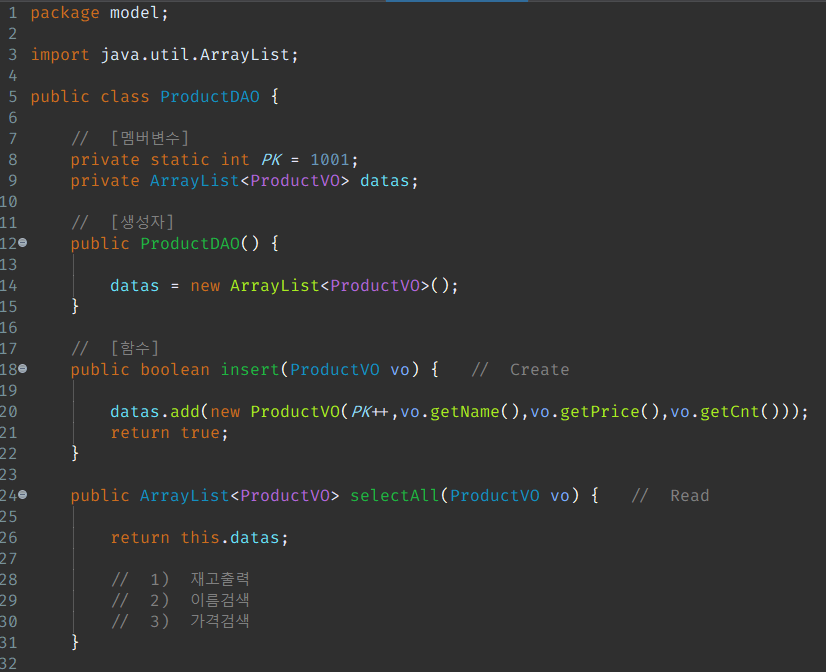Screen dimensions: 826x672
Task: Click the constructor name 'ProductDAO()' on line 12
Action: click(x=200, y=243)
